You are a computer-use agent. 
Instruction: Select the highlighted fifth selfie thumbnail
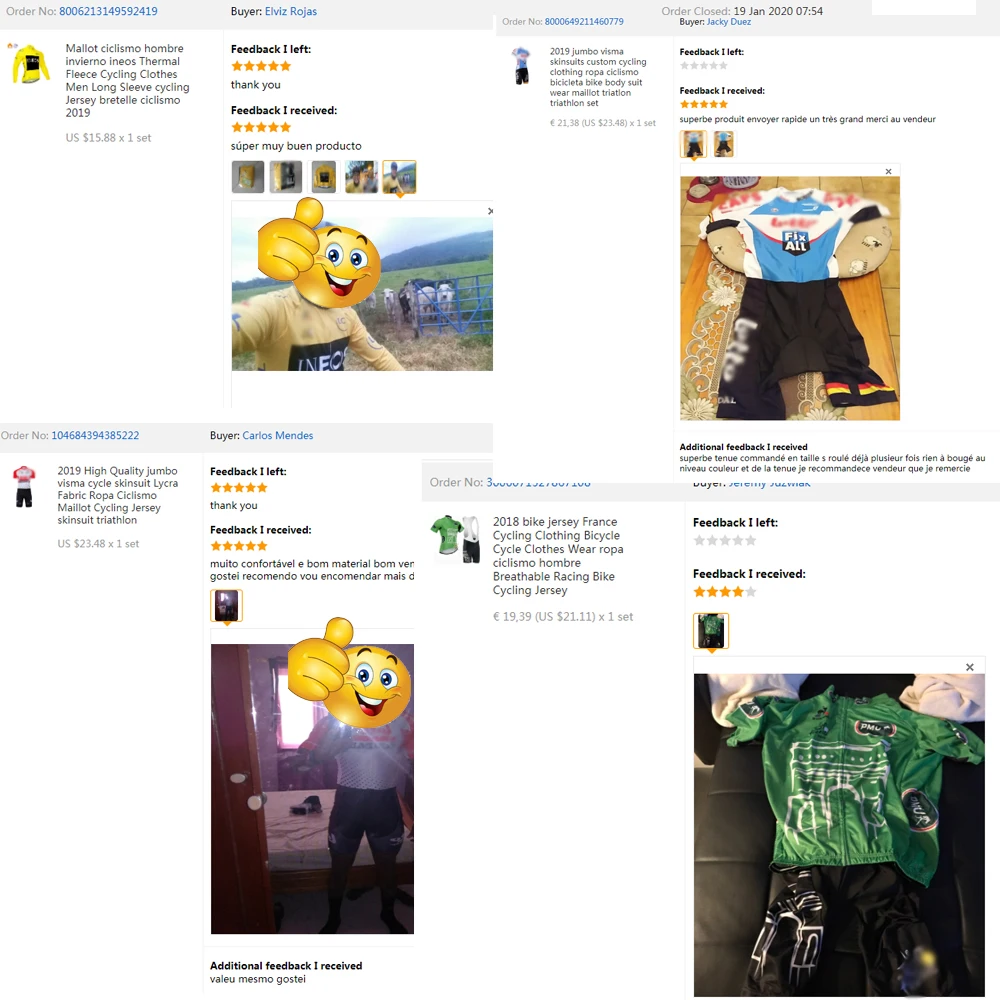coord(399,177)
